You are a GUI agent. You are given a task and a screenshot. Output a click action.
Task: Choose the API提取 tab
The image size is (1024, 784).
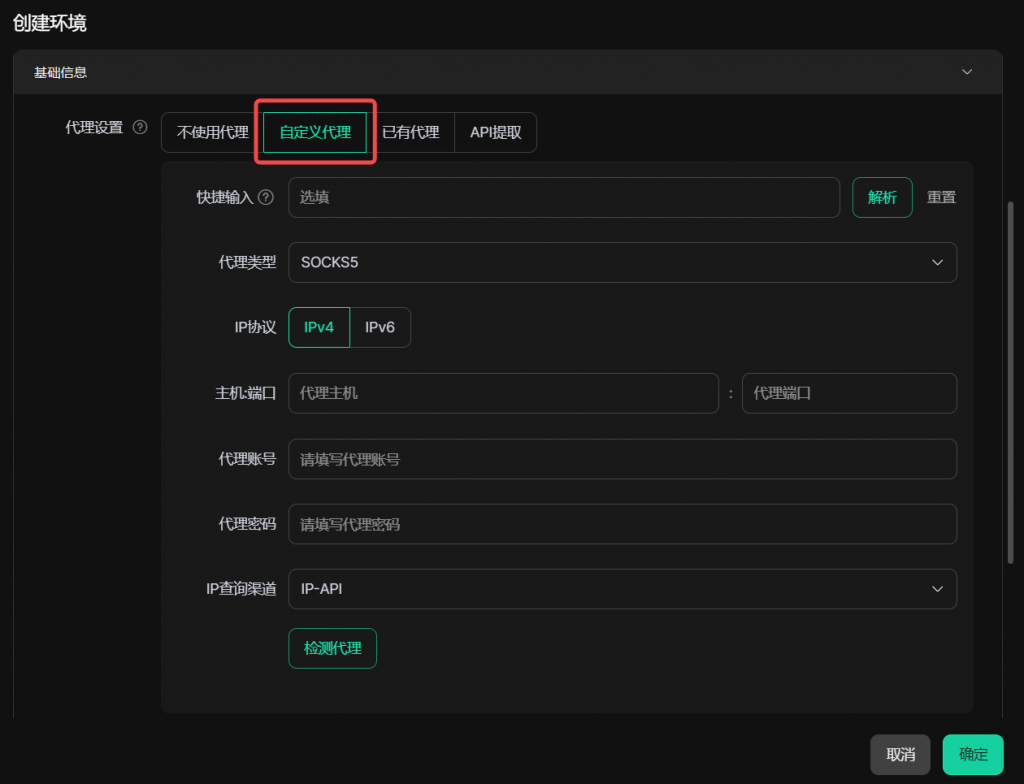coord(495,132)
